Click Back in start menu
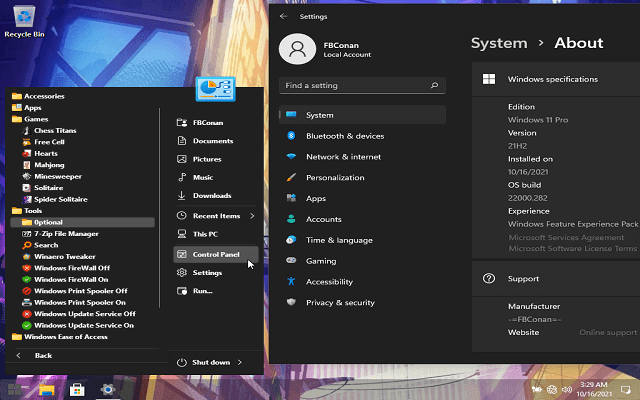The image size is (640, 400). pyautogui.click(x=34, y=356)
